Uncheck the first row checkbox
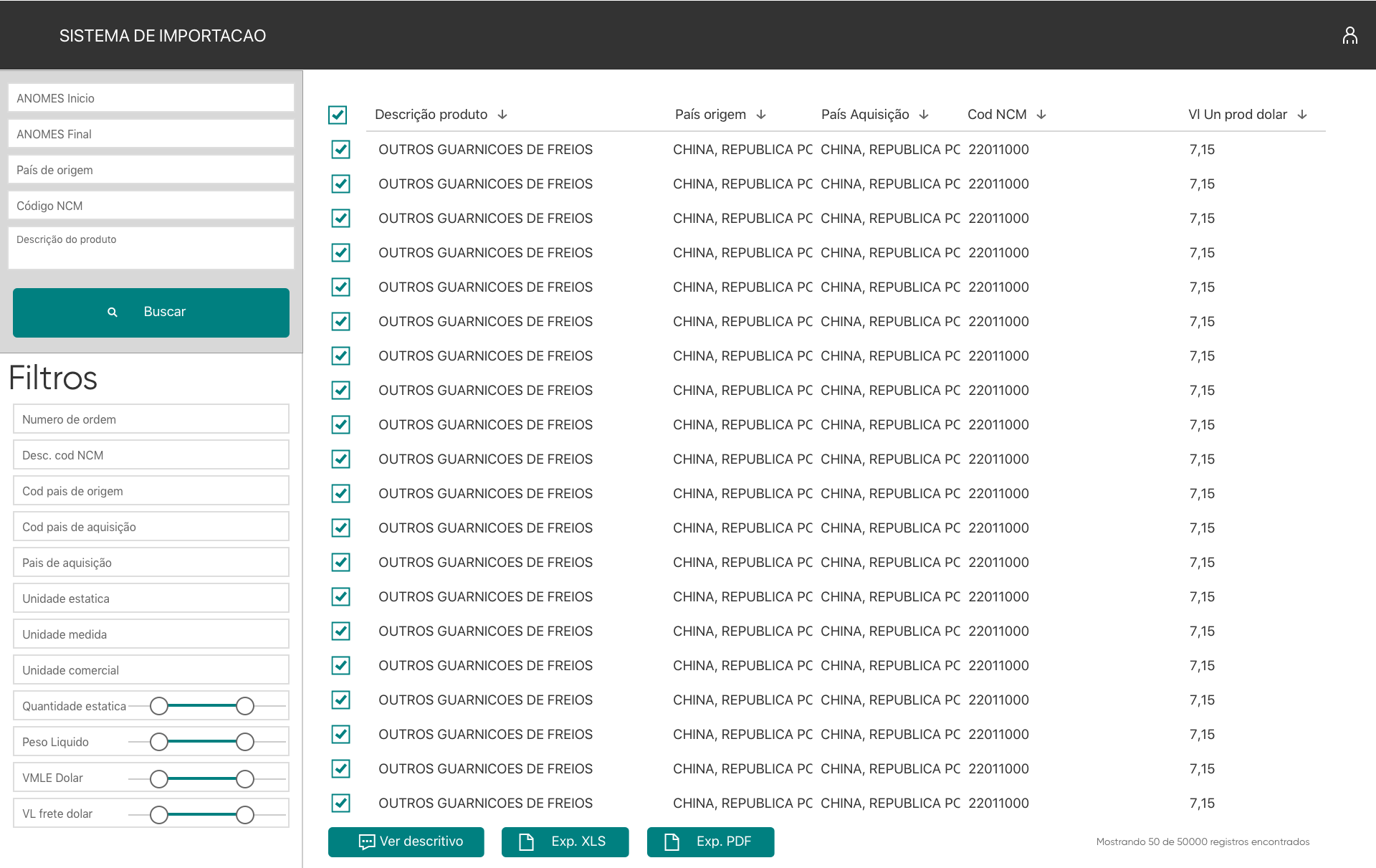Viewport: 1376px width, 868px height. (x=341, y=149)
